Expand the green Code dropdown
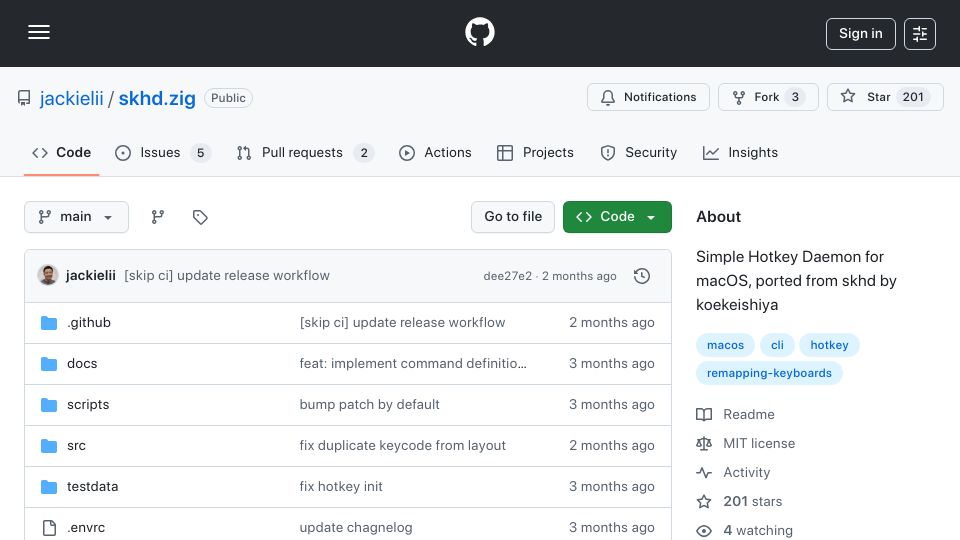 (617, 217)
